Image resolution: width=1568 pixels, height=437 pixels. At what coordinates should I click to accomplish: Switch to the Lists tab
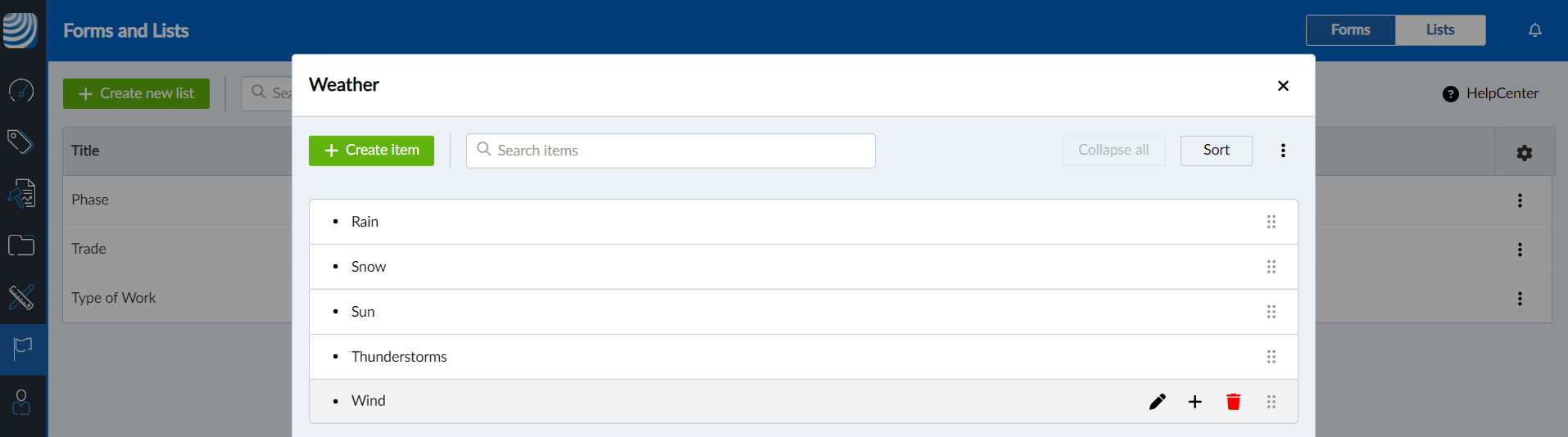click(x=1439, y=30)
